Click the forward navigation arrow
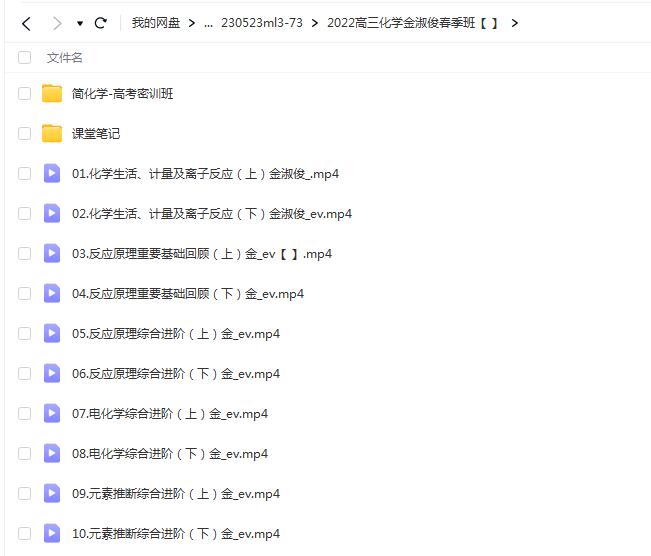The width and height of the screenshot is (651, 556). 57,23
